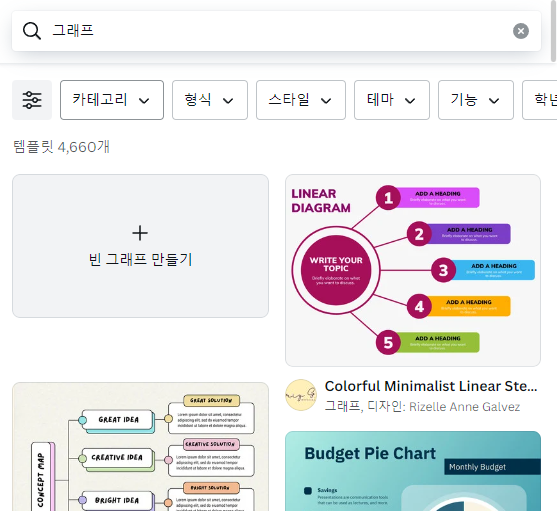Click the search field containing 그래프
The image size is (557, 511).
point(276,31)
